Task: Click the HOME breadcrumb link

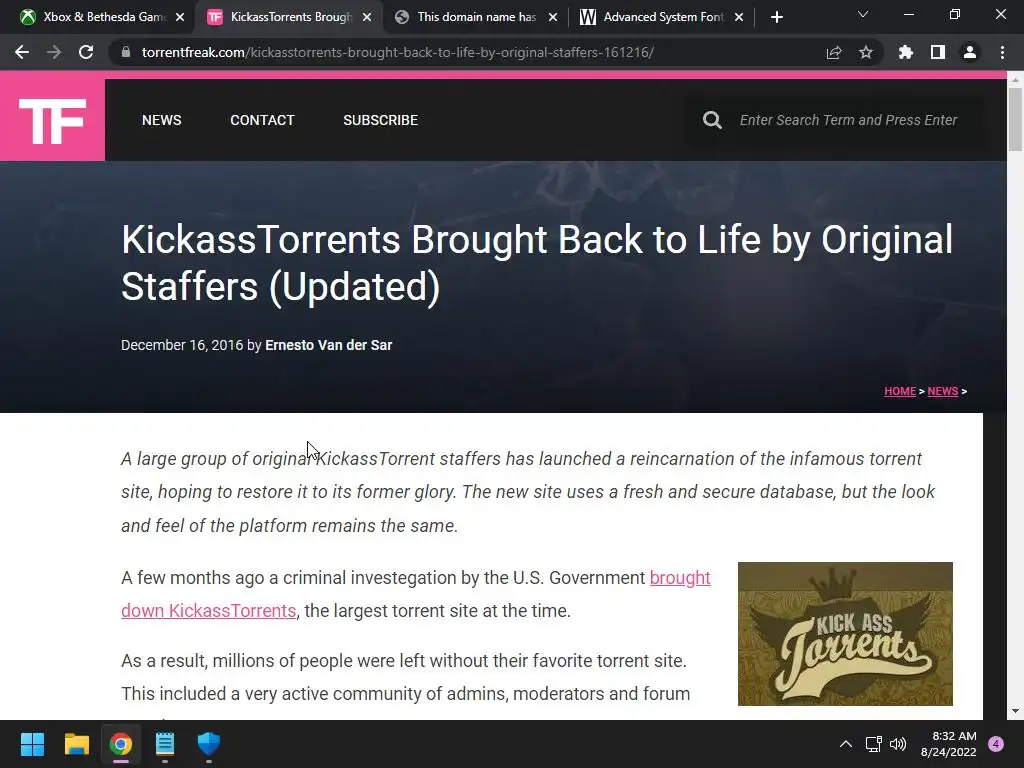Action: pyautogui.click(x=900, y=391)
